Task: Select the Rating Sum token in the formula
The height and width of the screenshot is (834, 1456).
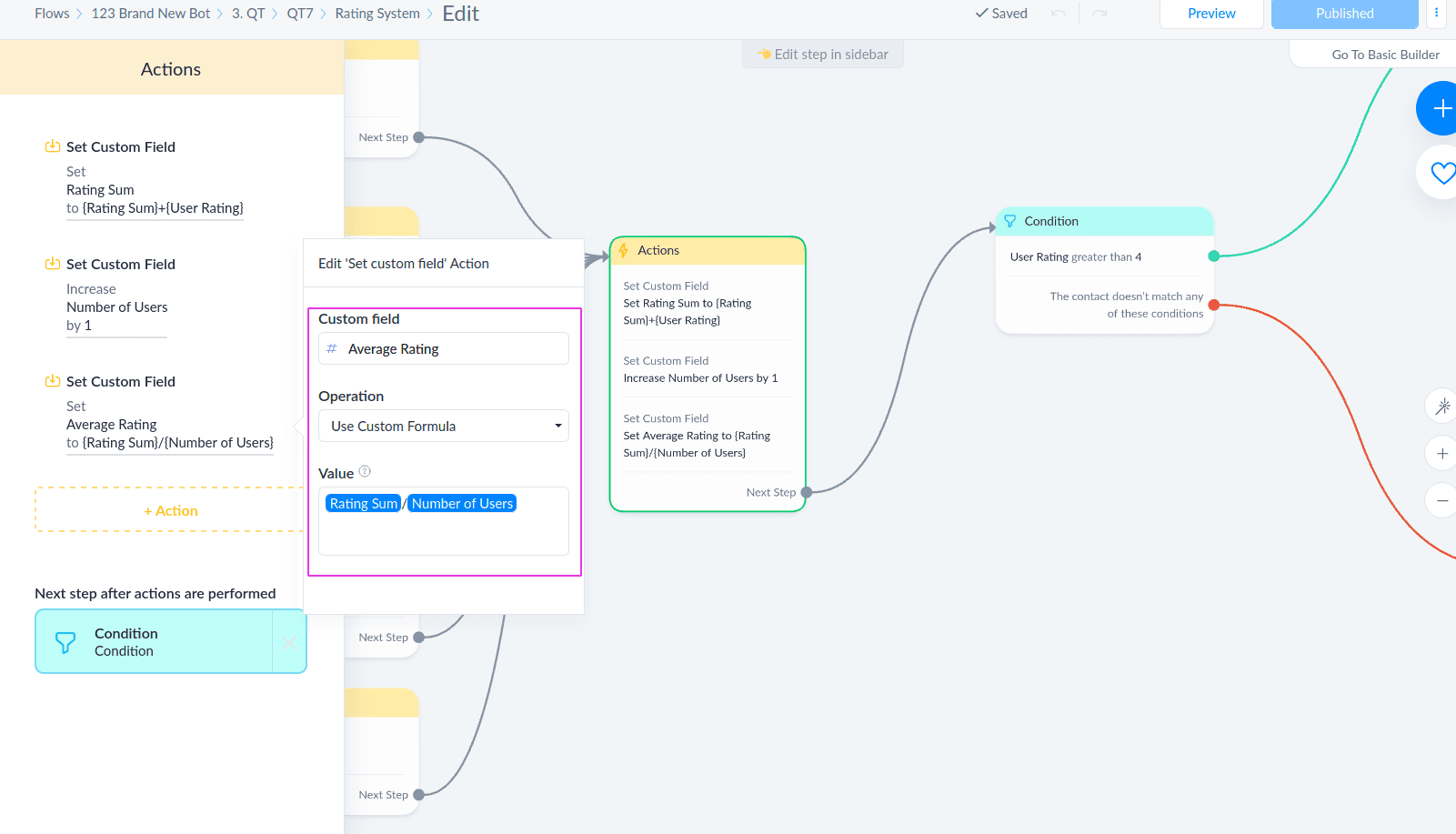Action: (x=362, y=502)
